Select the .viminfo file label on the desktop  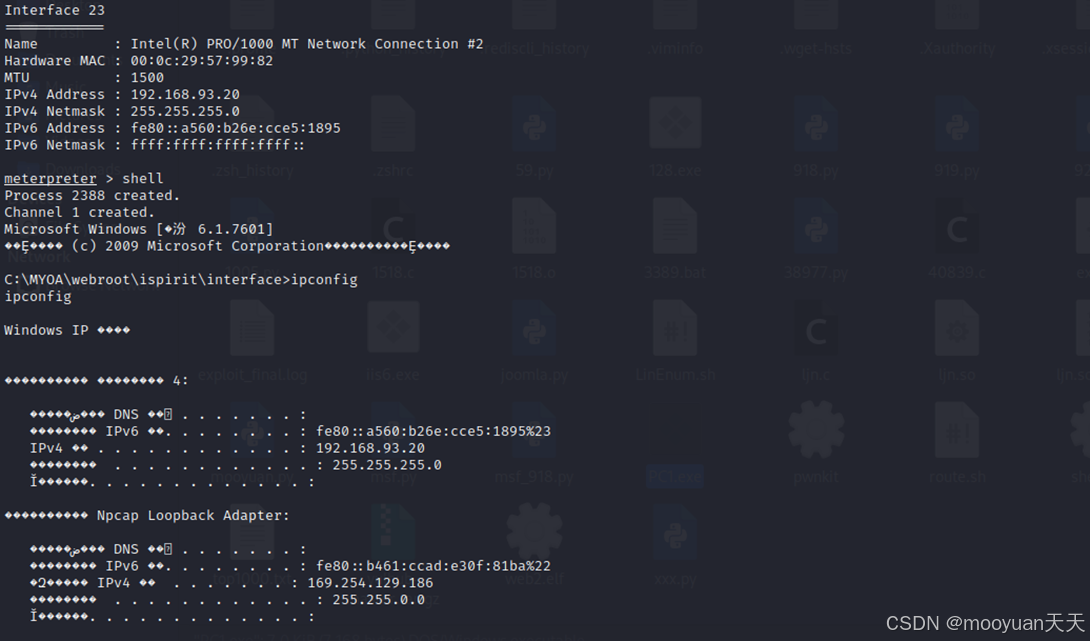point(675,49)
